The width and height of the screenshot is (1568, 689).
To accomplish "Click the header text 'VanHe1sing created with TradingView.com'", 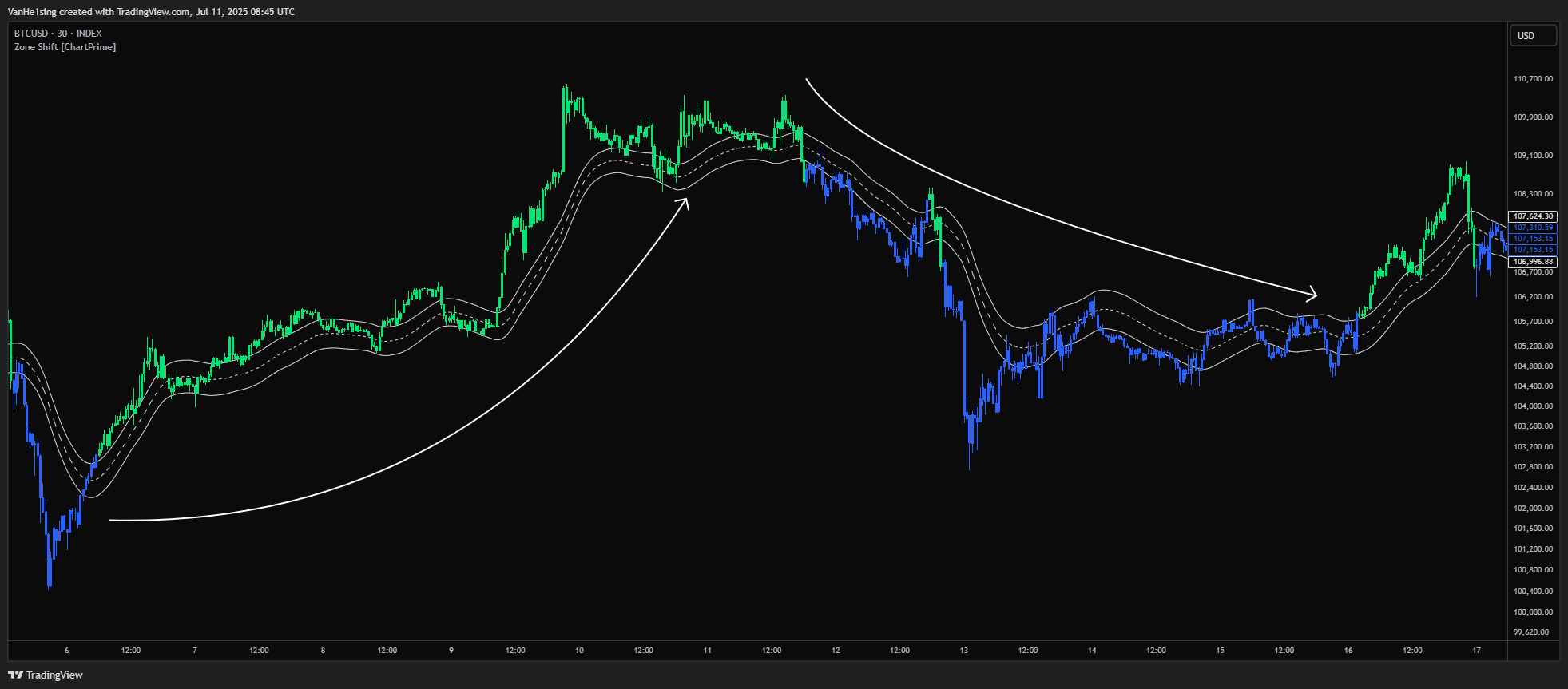I will (x=100, y=11).
